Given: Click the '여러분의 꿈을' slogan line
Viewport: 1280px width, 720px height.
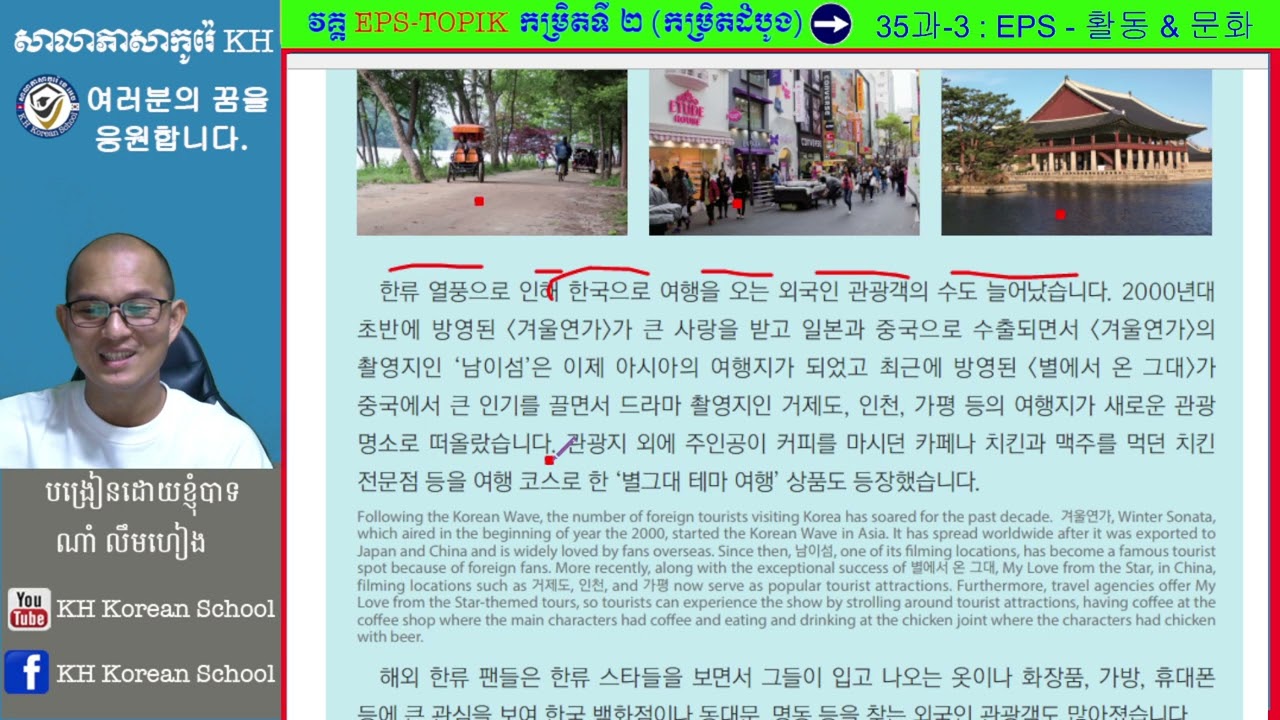Looking at the screenshot, I should [178, 99].
